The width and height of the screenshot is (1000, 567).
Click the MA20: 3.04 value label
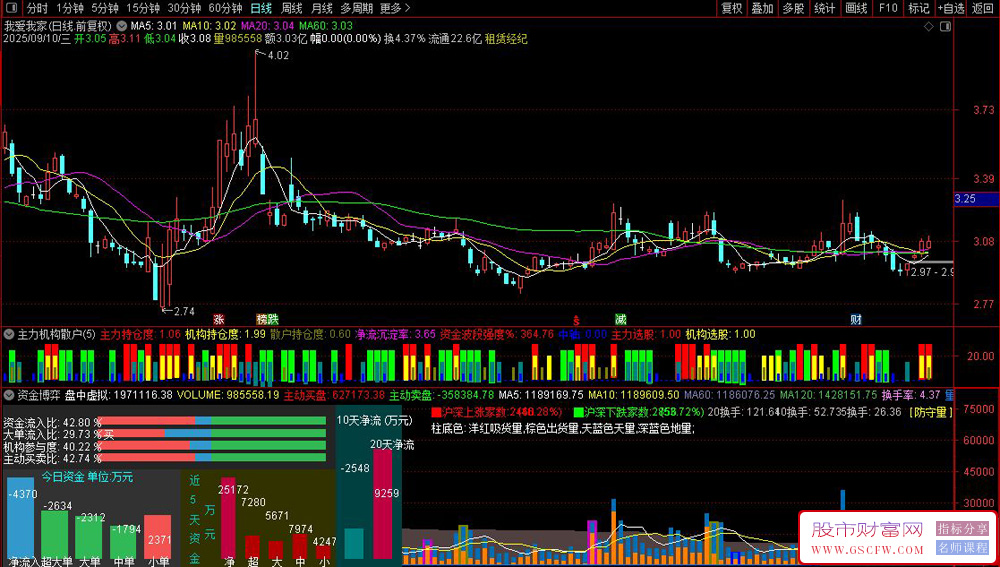click(267, 26)
